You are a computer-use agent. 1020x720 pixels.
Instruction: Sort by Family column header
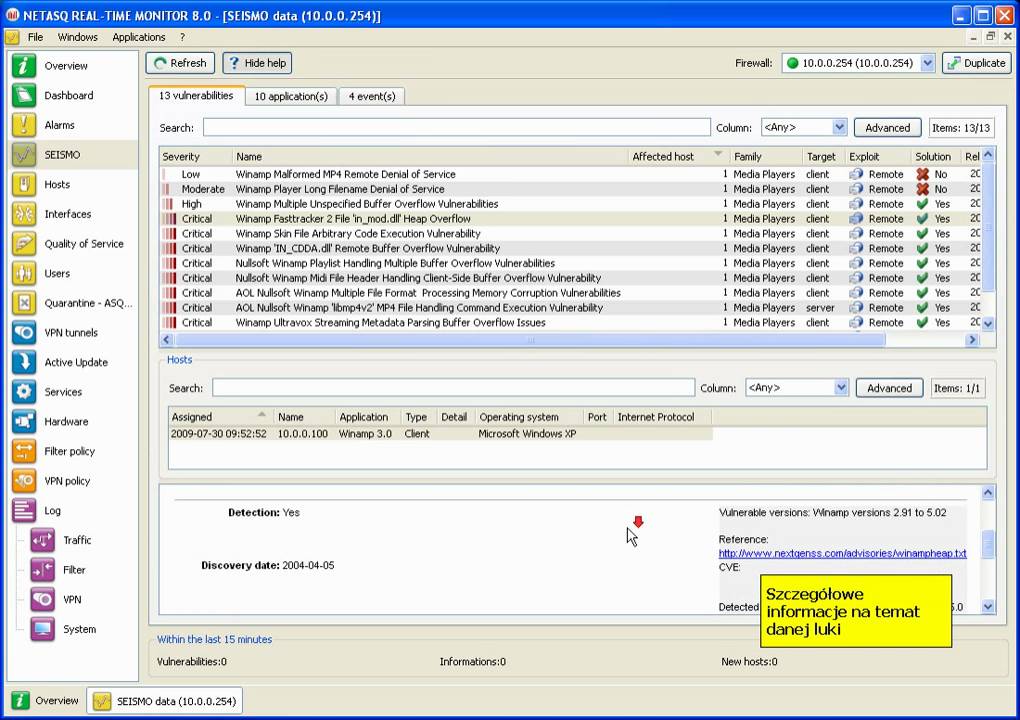(766, 157)
